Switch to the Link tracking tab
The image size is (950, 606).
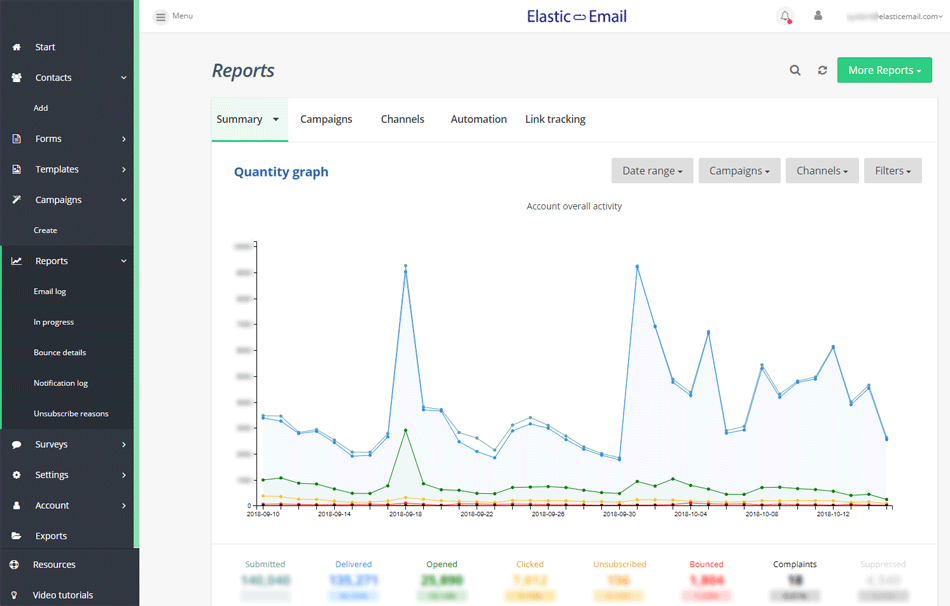[555, 119]
